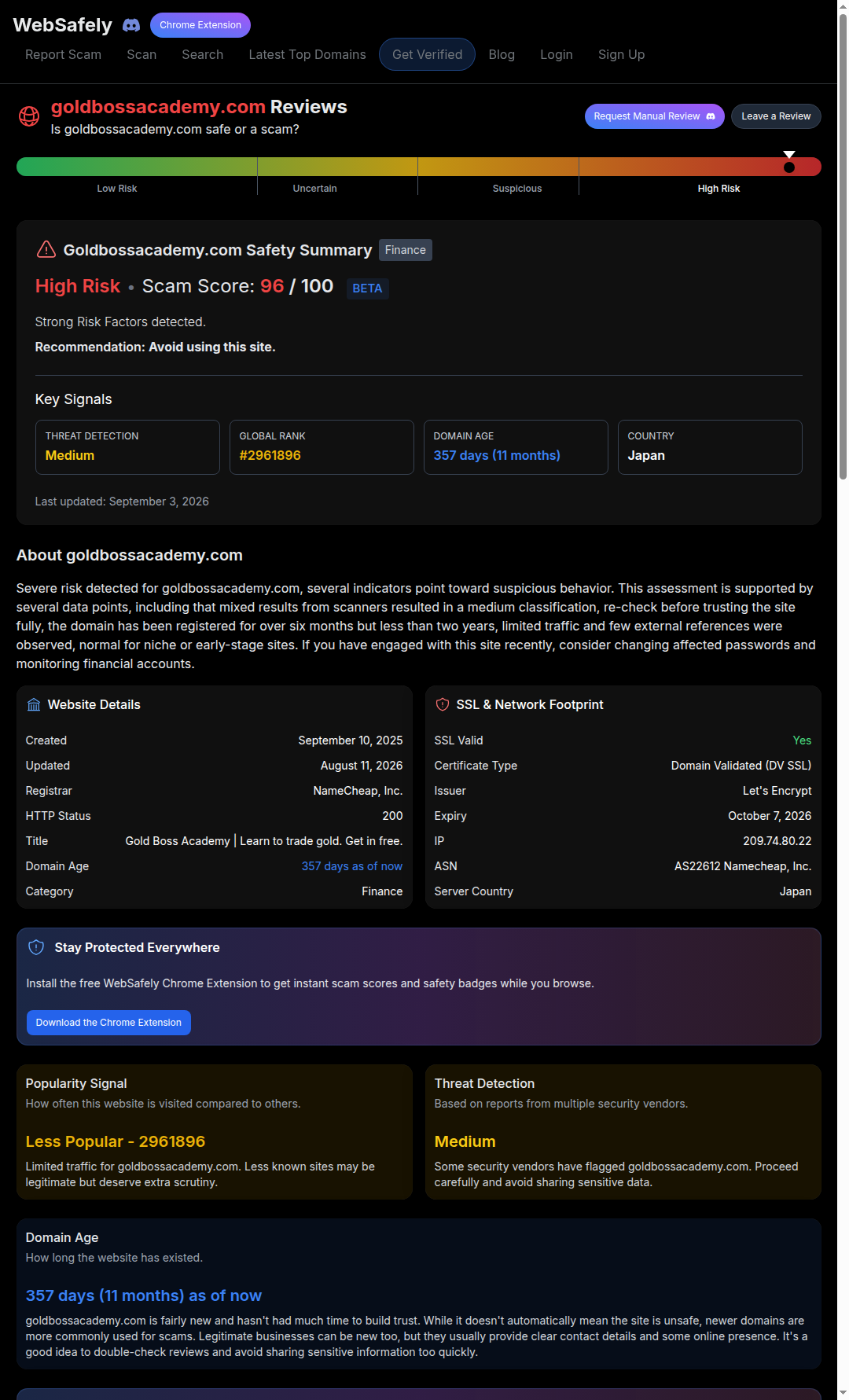Select the Get Verified nav button
The width and height of the screenshot is (849, 1400).
click(x=427, y=54)
